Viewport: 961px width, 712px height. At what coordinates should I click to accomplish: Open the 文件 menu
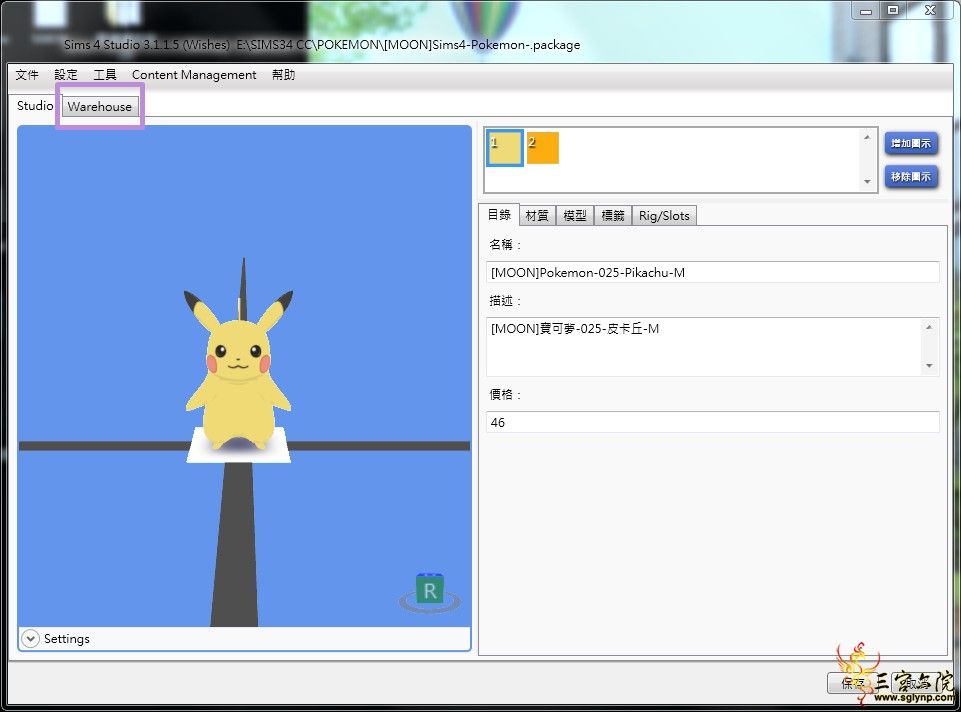point(27,75)
